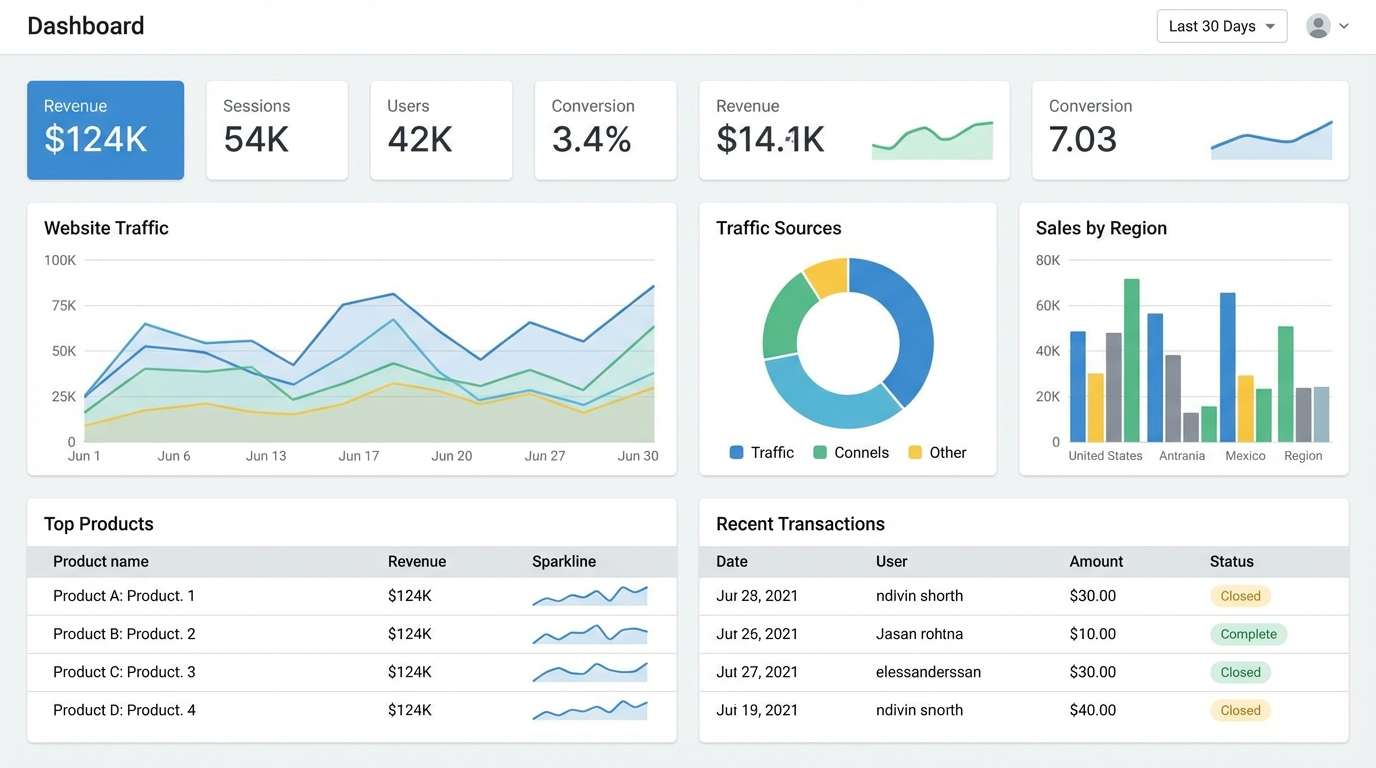Click the Product D sparkline thumbnail

point(589,710)
